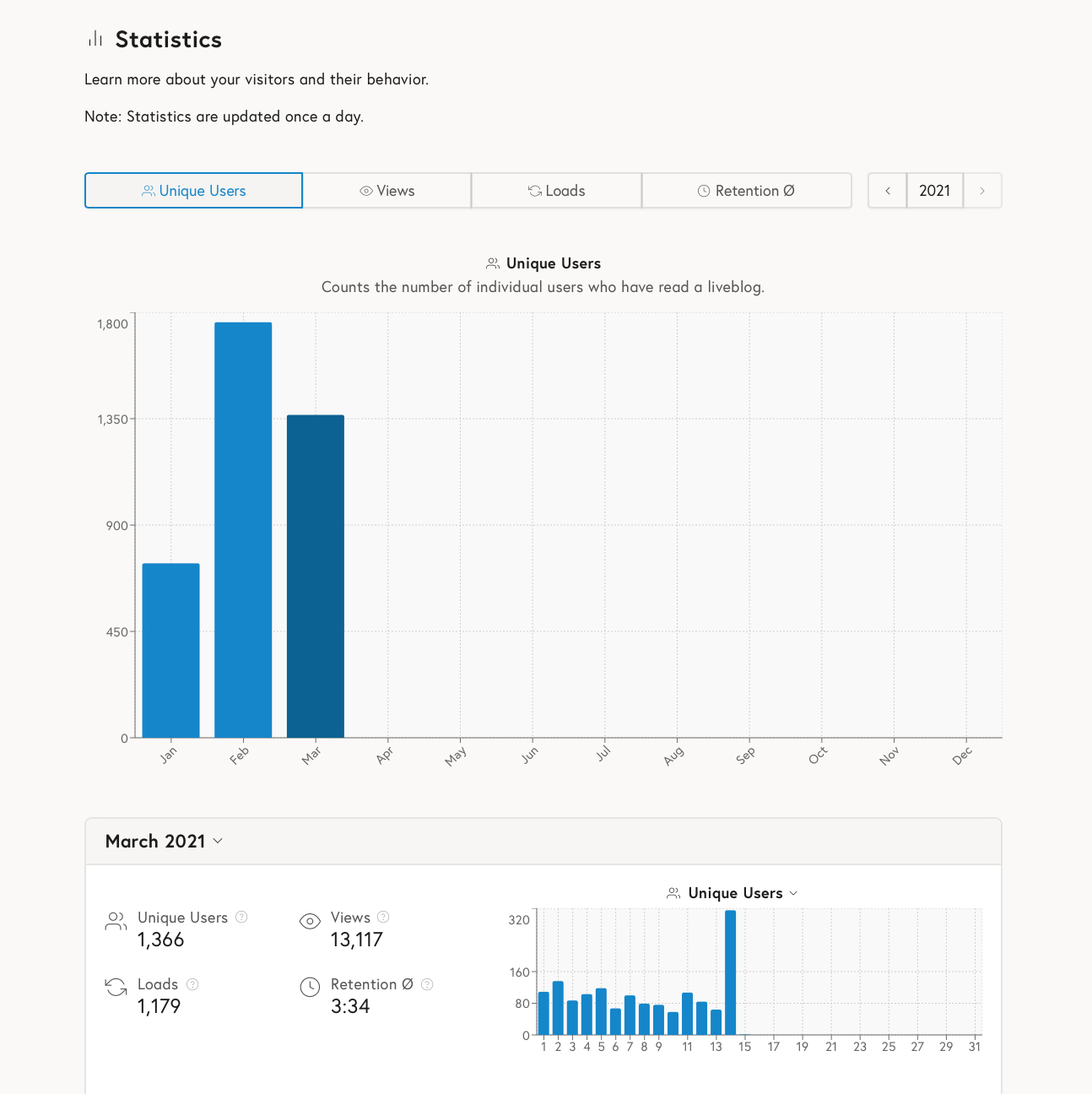1092x1094 pixels.
Task: Click the eye icon on the Views tab
Action: [x=365, y=191]
